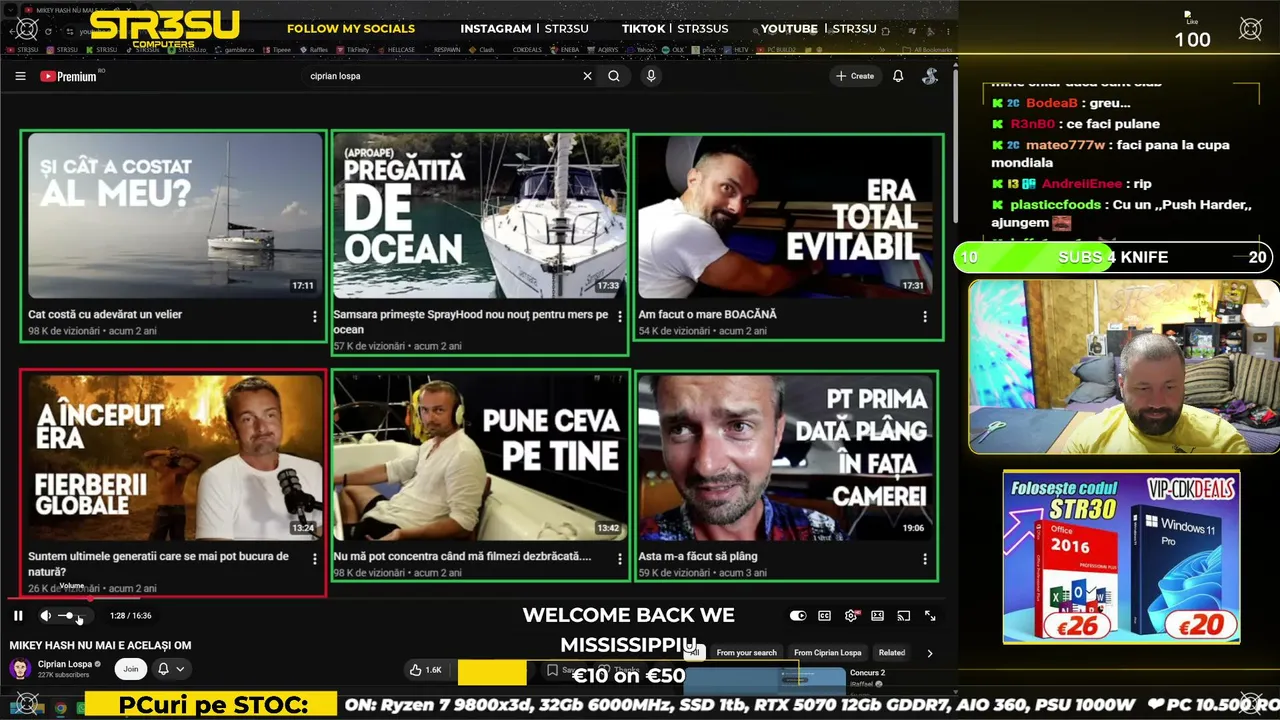Image resolution: width=1280 pixels, height=720 pixels.
Task: Expand the subscription notification bell dropdown
Action: (x=170, y=669)
